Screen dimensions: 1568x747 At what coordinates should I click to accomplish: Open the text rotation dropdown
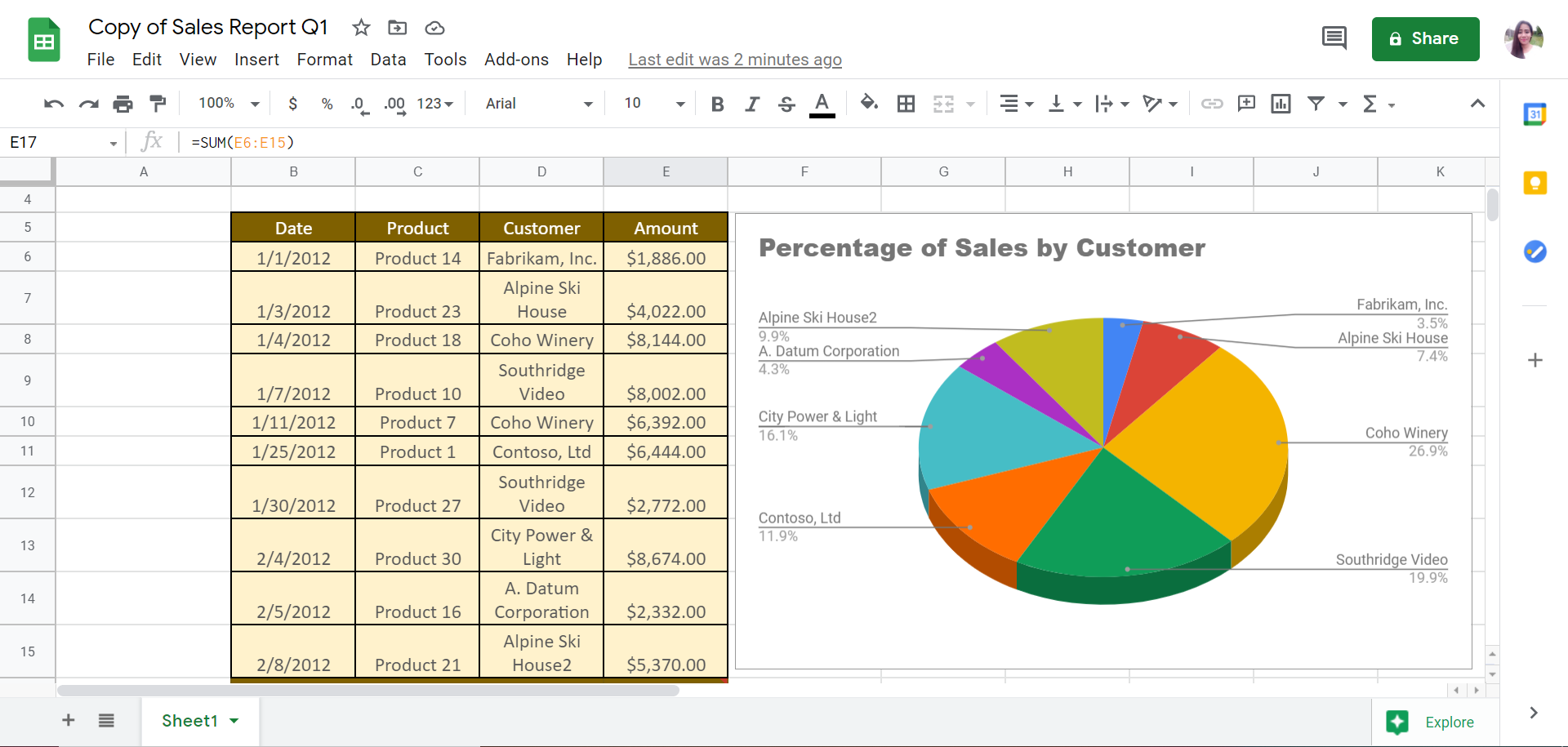(x=1160, y=104)
